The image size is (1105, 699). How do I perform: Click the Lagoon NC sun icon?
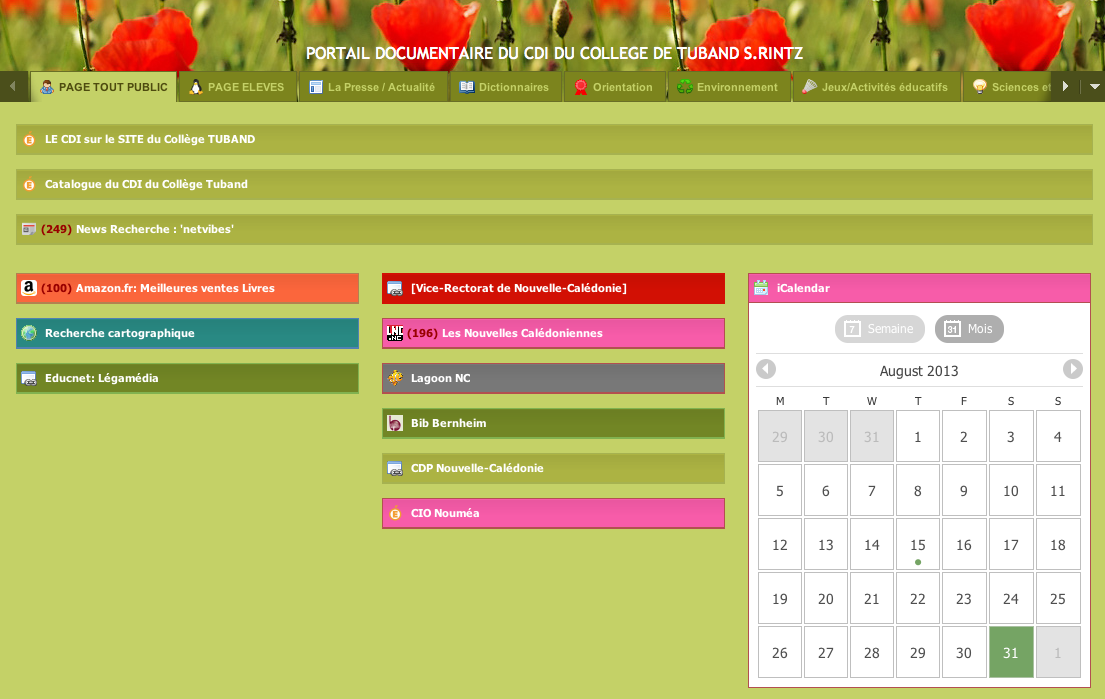point(395,378)
